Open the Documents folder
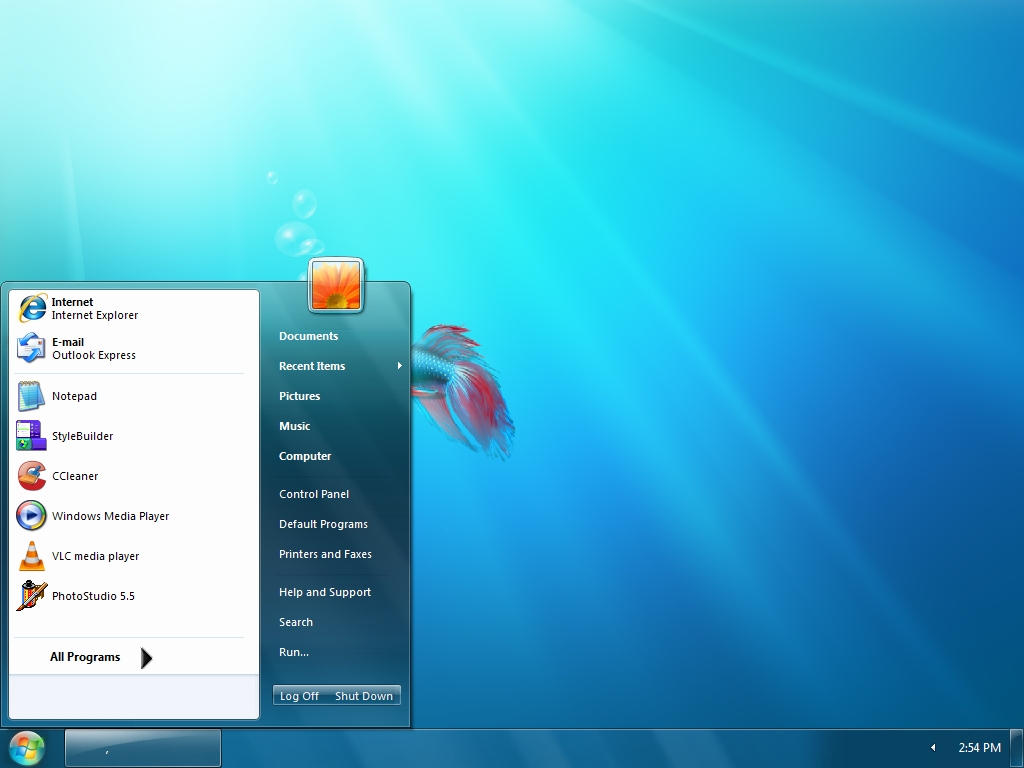The image size is (1024, 768). click(308, 336)
